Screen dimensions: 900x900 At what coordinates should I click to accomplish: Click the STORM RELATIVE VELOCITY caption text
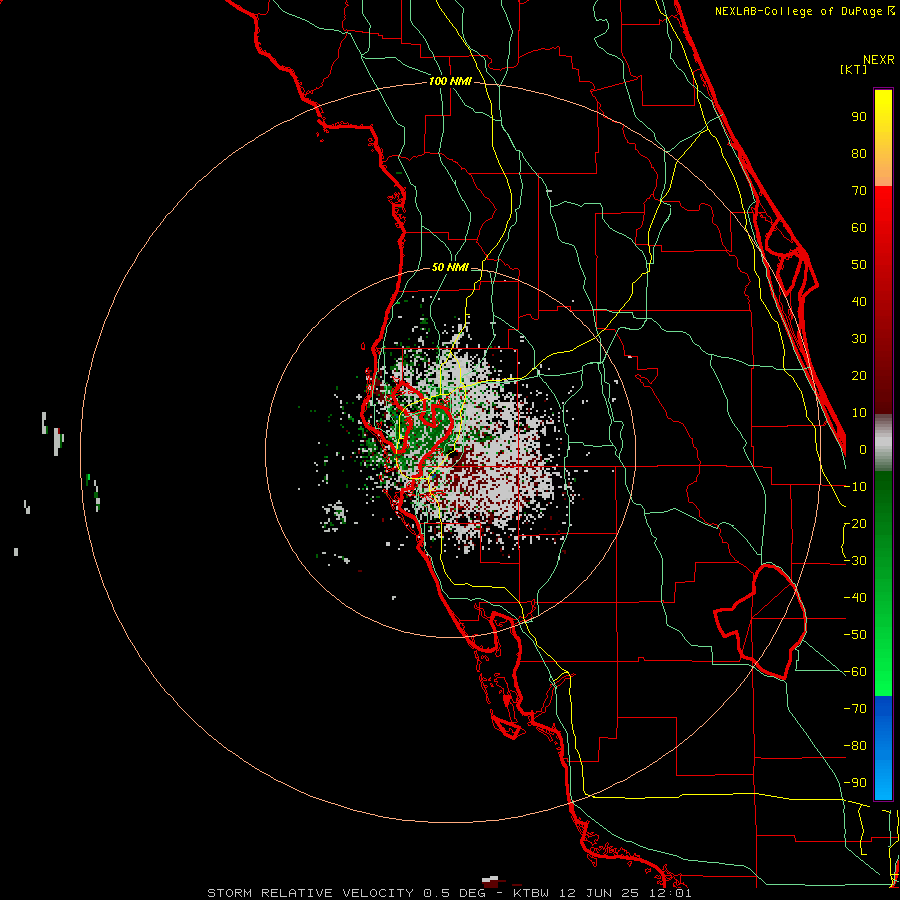pos(310,893)
